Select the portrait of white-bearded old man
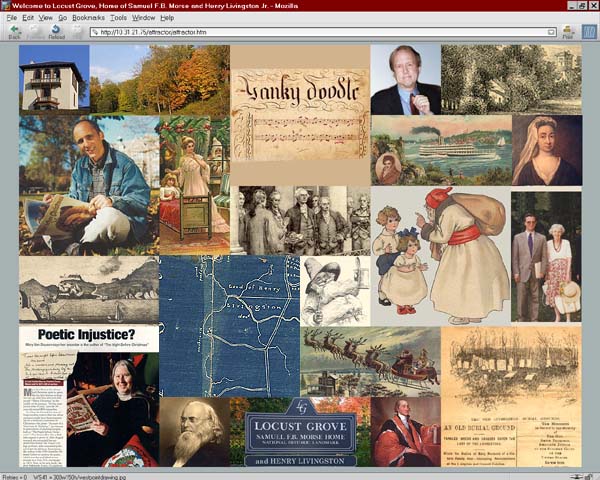600x480 pixels. tap(194, 432)
